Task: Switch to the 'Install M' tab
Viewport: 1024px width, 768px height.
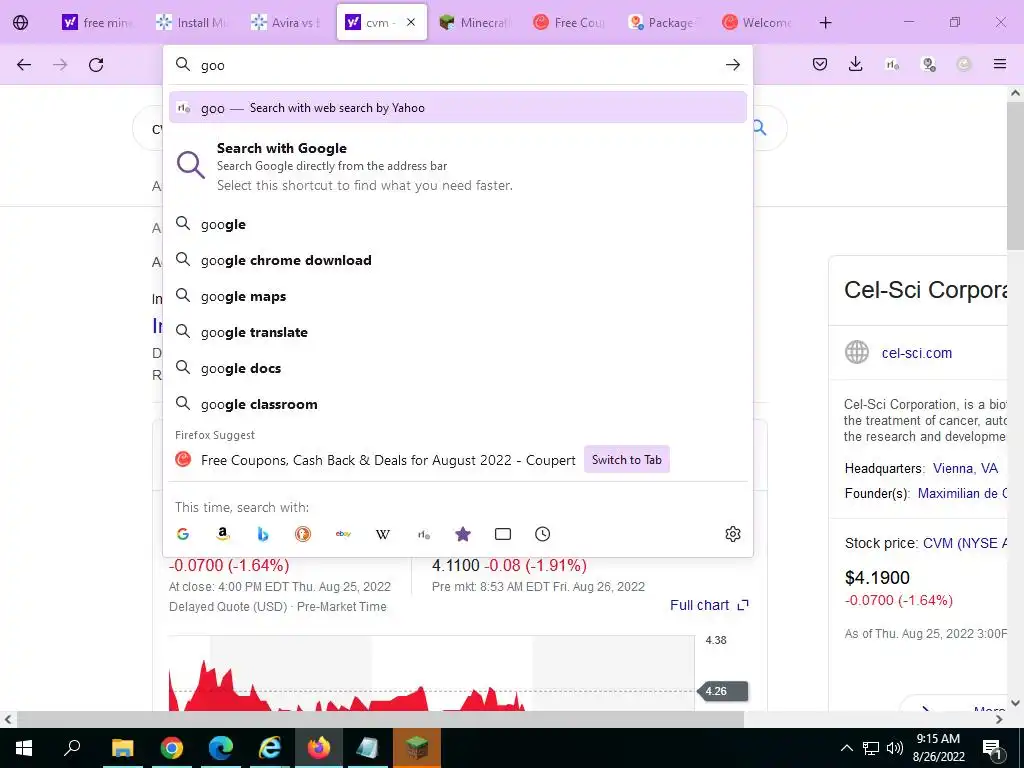Action: 191,22
